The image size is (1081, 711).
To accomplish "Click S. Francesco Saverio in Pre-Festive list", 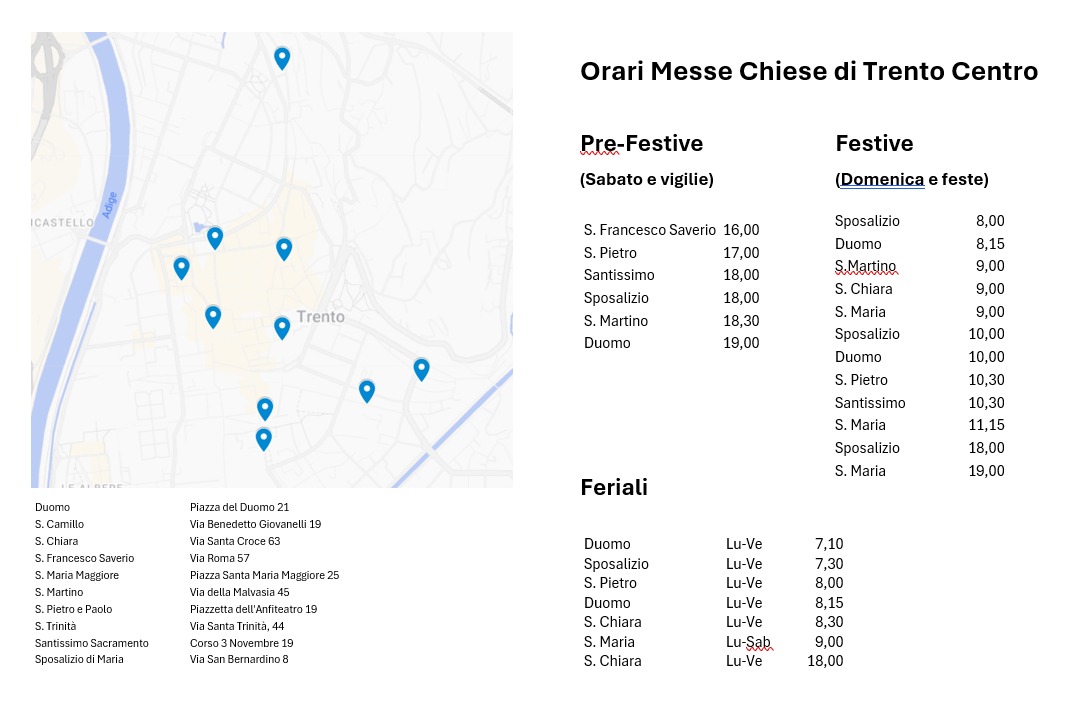I will [x=649, y=230].
